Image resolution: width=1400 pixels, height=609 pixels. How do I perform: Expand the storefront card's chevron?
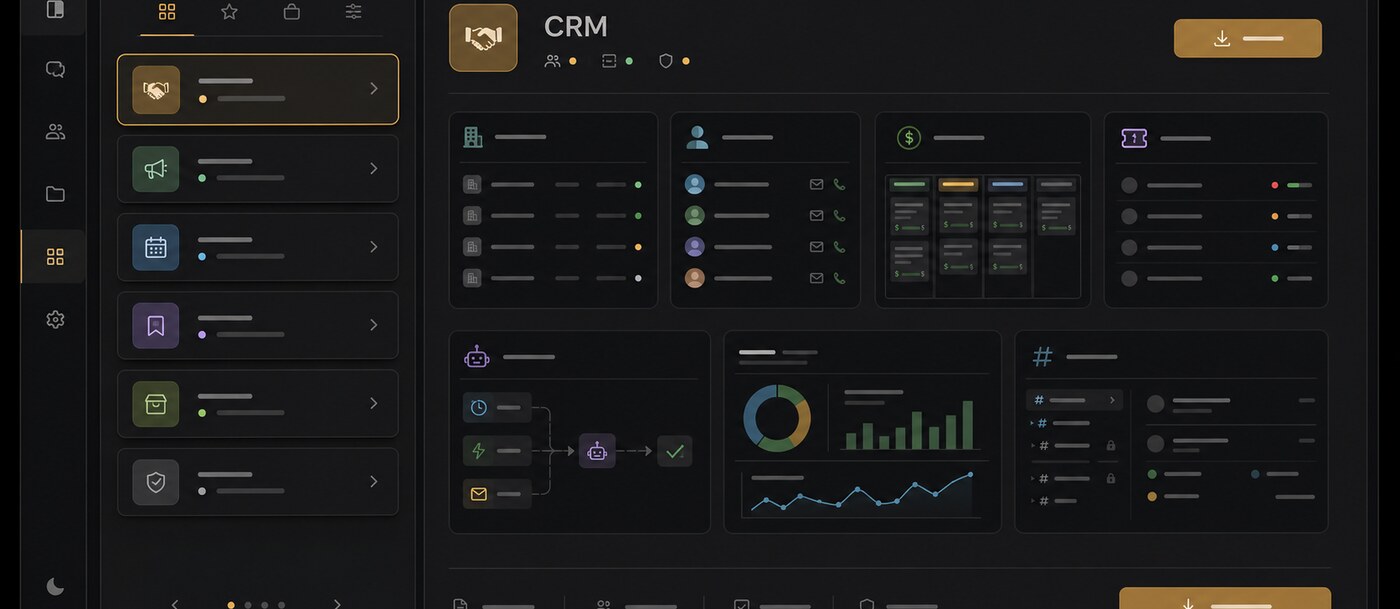coord(373,403)
